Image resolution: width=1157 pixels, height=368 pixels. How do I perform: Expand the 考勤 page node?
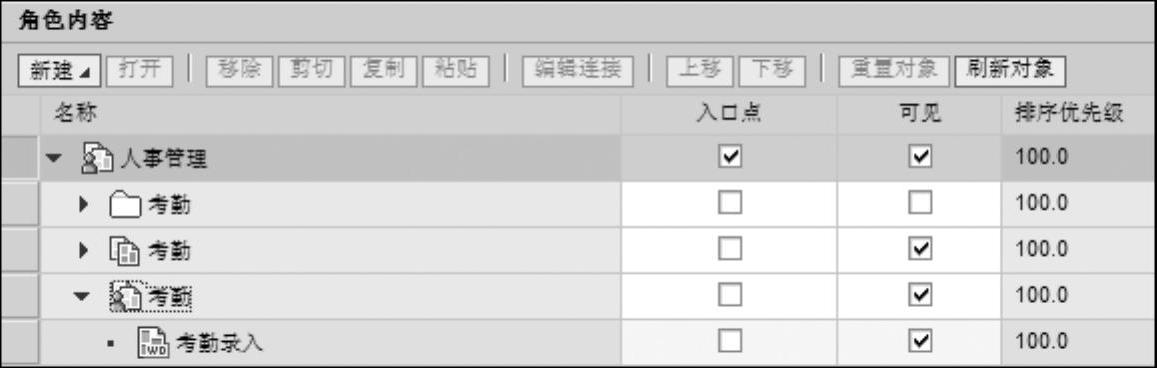(83, 251)
